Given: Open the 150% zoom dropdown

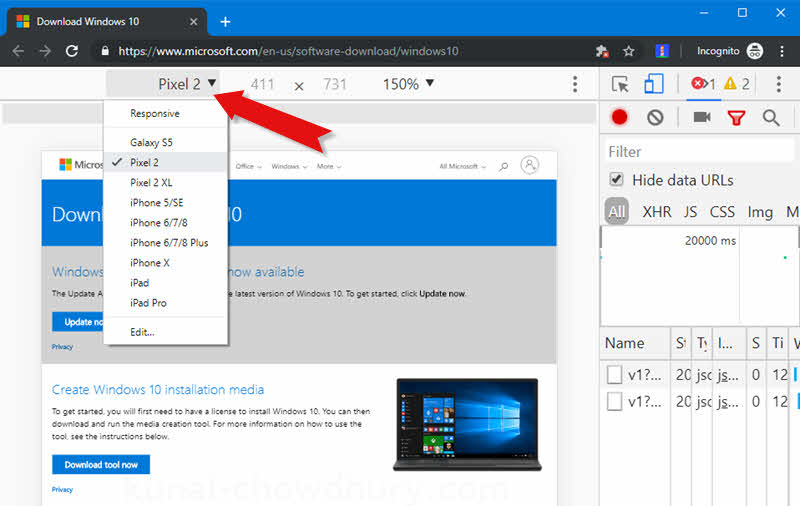Looking at the screenshot, I should coord(408,84).
